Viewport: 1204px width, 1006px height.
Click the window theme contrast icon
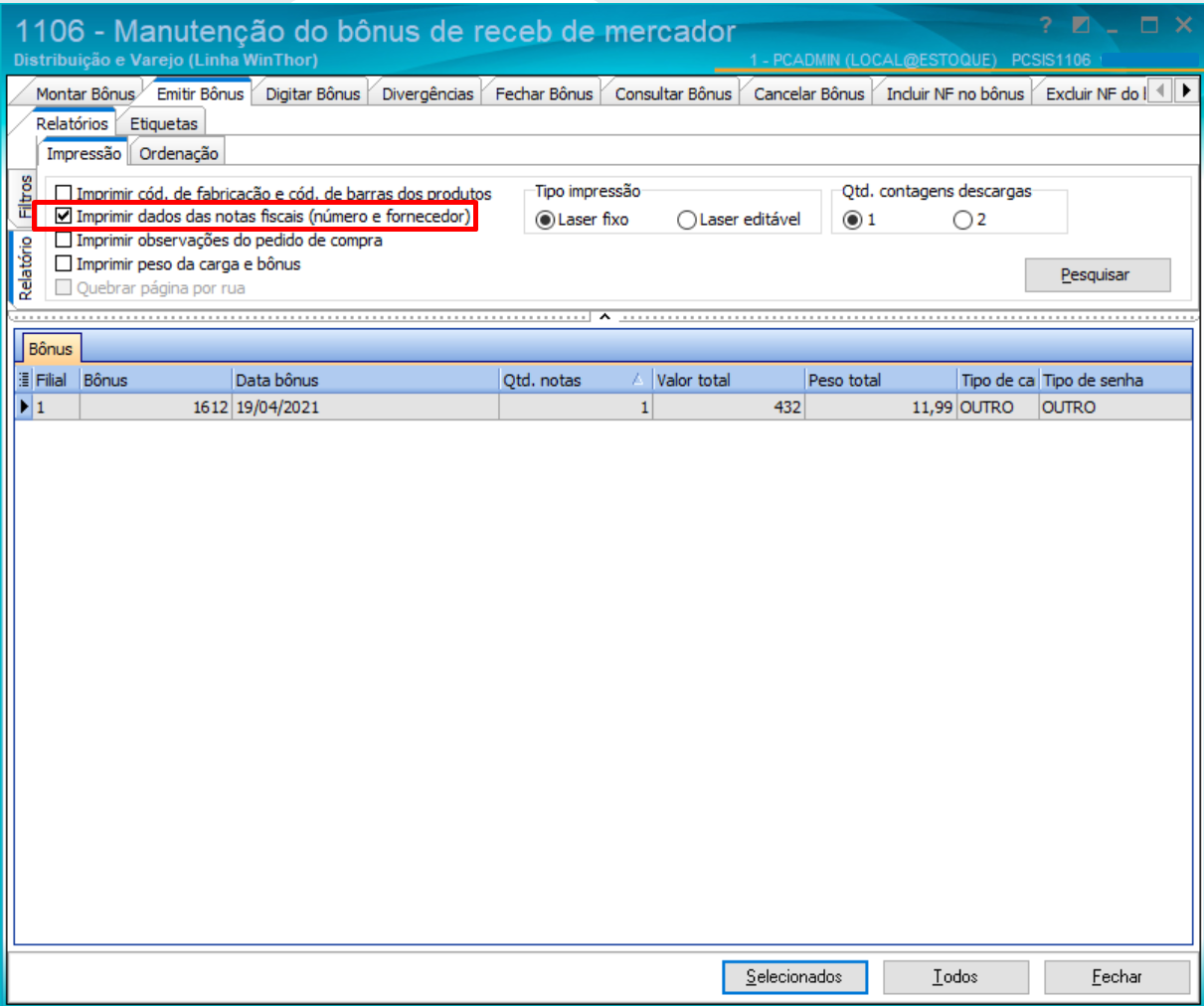(1081, 26)
